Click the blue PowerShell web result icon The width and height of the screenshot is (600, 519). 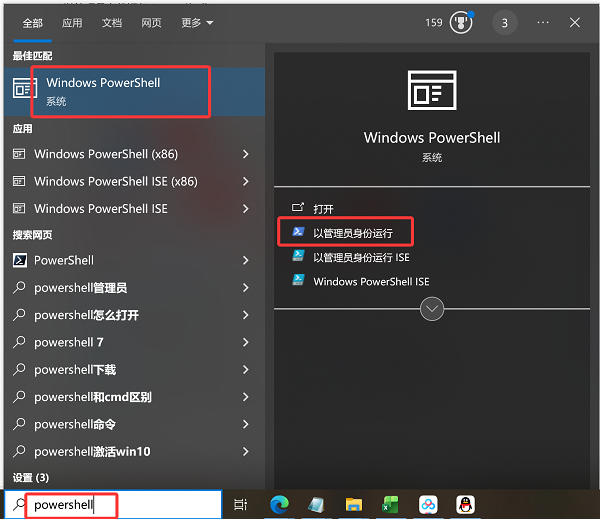[x=20, y=260]
